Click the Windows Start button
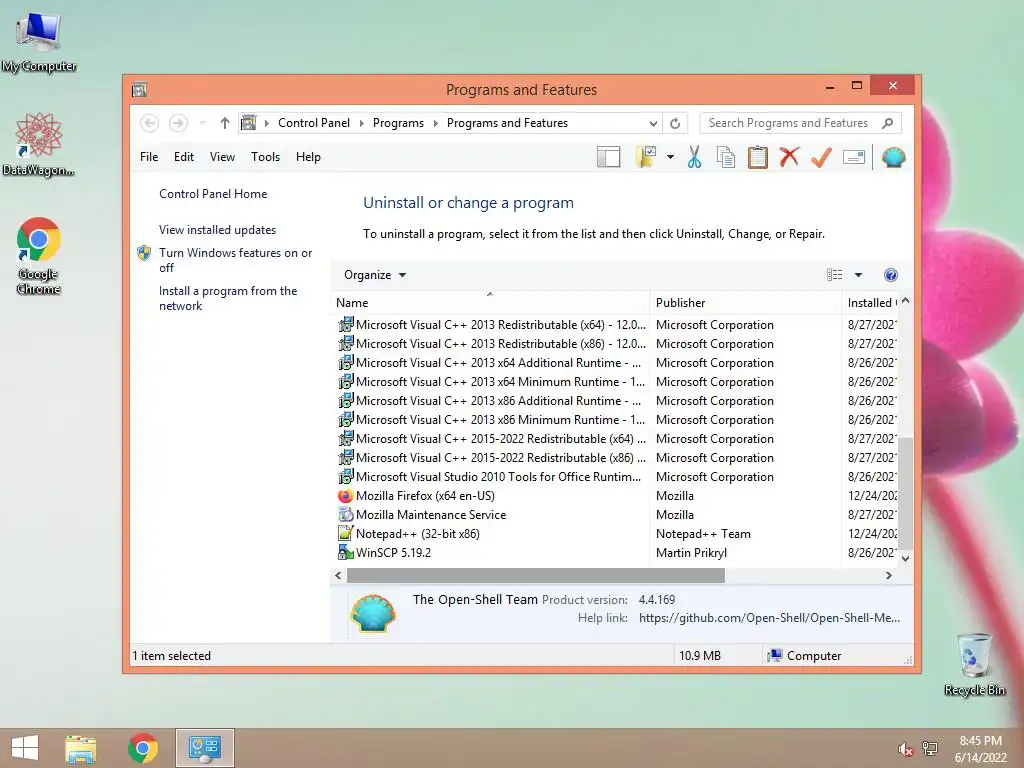This screenshot has width=1024, height=768. tap(25, 748)
